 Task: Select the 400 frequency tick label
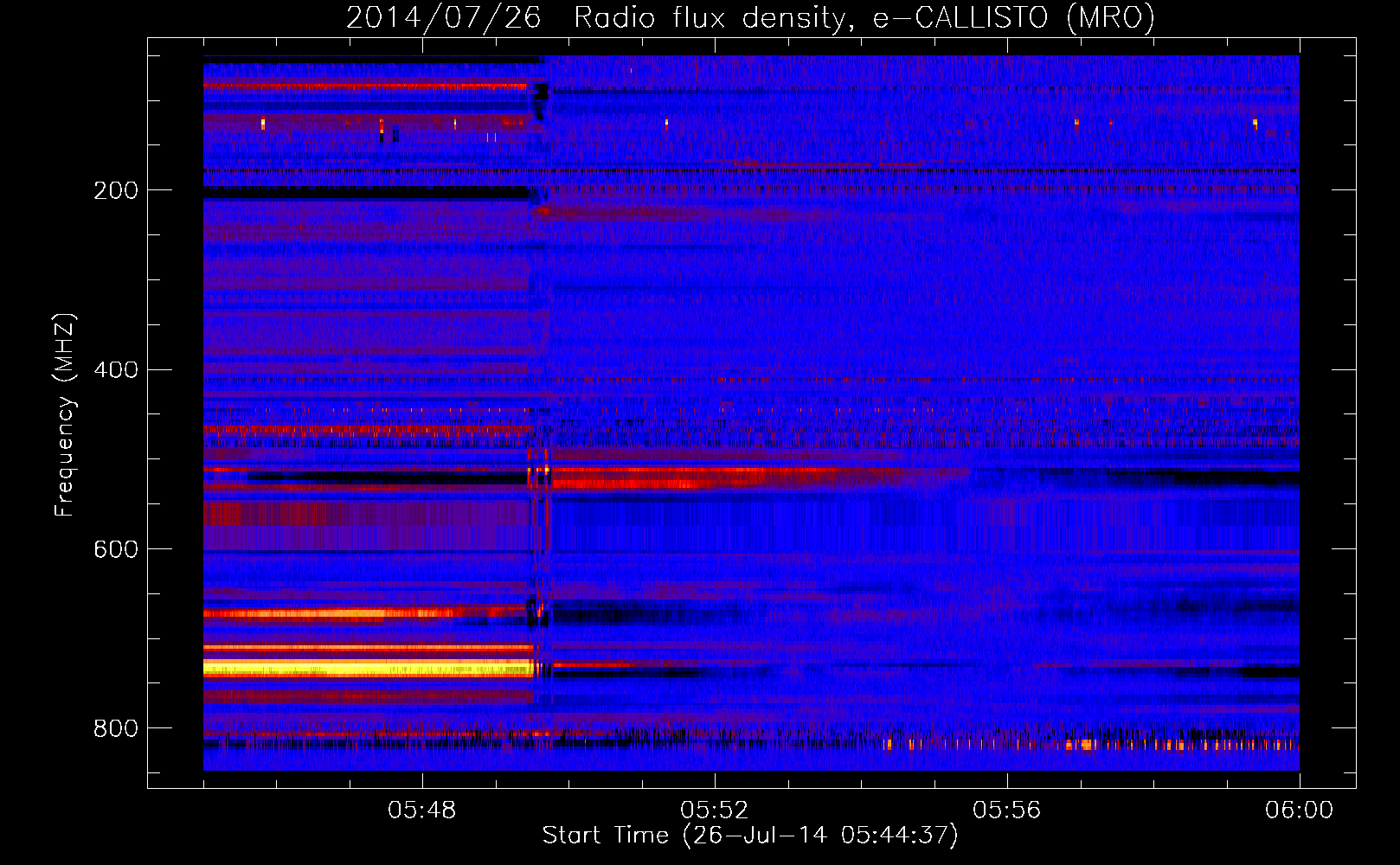116,370
